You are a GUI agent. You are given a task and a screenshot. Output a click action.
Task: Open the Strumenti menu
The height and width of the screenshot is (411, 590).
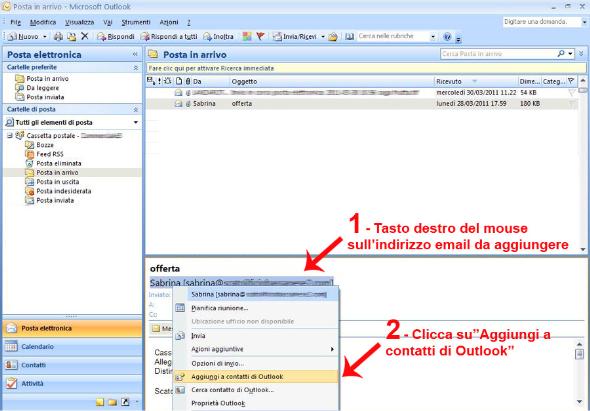click(136, 22)
